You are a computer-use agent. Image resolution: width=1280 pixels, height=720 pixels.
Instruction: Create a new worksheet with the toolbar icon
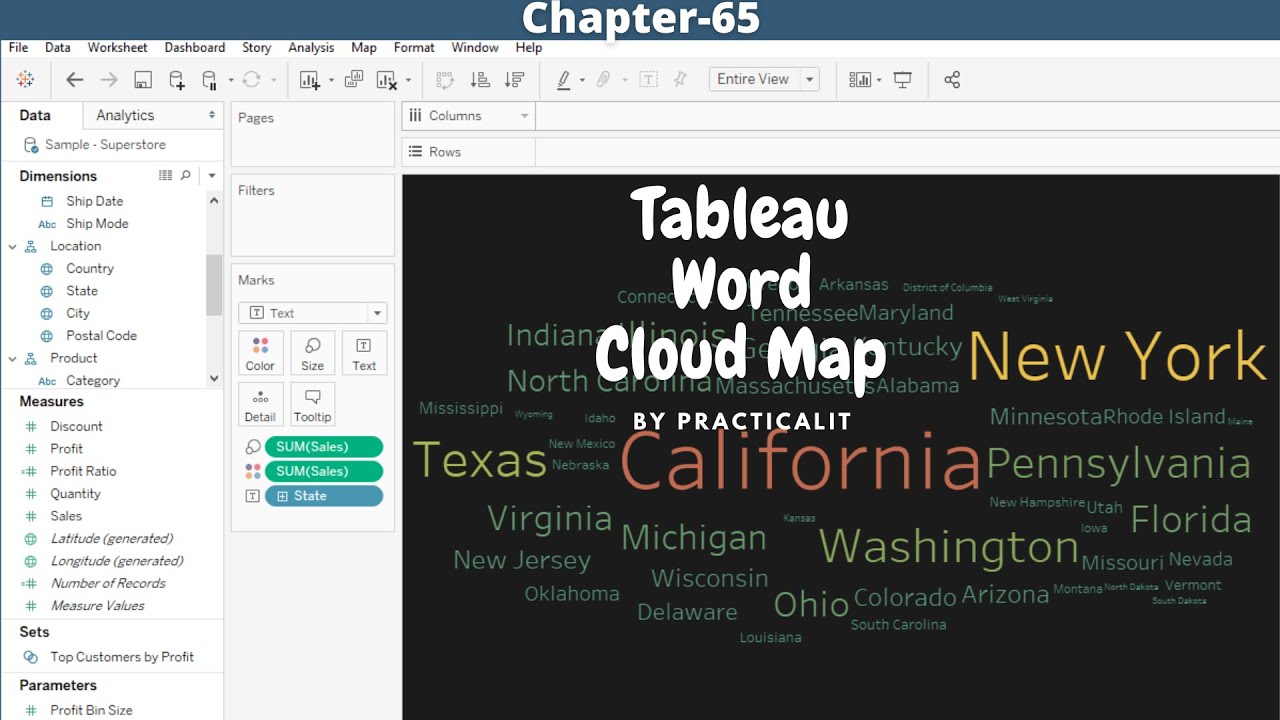[x=309, y=80]
